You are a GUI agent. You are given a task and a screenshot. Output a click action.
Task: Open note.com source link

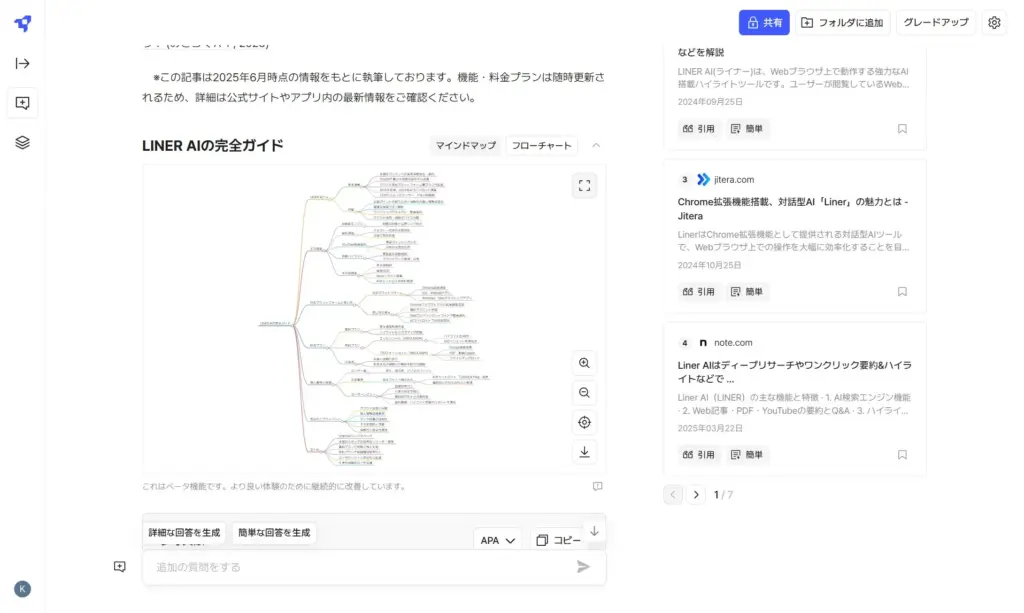point(733,343)
